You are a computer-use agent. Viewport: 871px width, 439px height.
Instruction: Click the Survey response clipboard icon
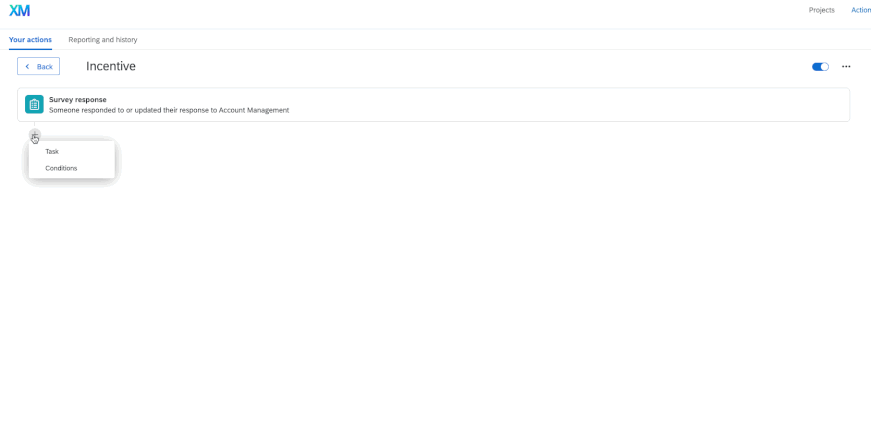[34, 104]
